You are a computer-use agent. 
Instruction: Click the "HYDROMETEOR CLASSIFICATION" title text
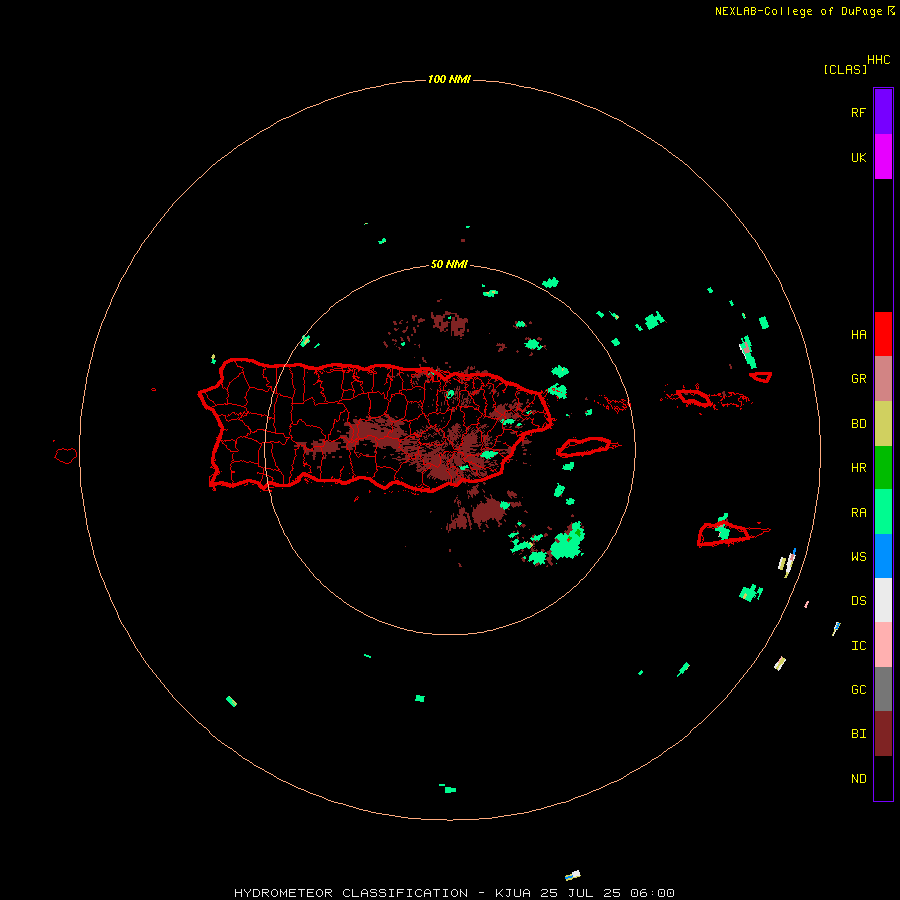(x=351, y=893)
